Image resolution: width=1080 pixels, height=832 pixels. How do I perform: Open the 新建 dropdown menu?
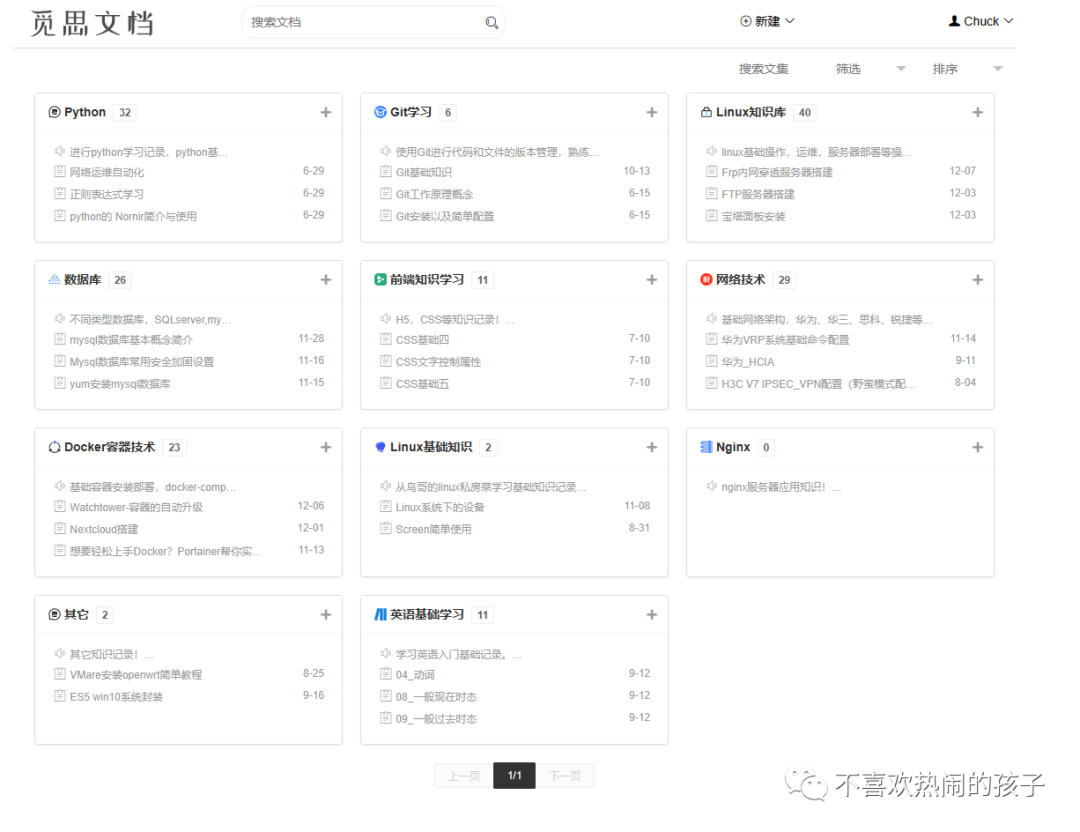[x=766, y=21]
